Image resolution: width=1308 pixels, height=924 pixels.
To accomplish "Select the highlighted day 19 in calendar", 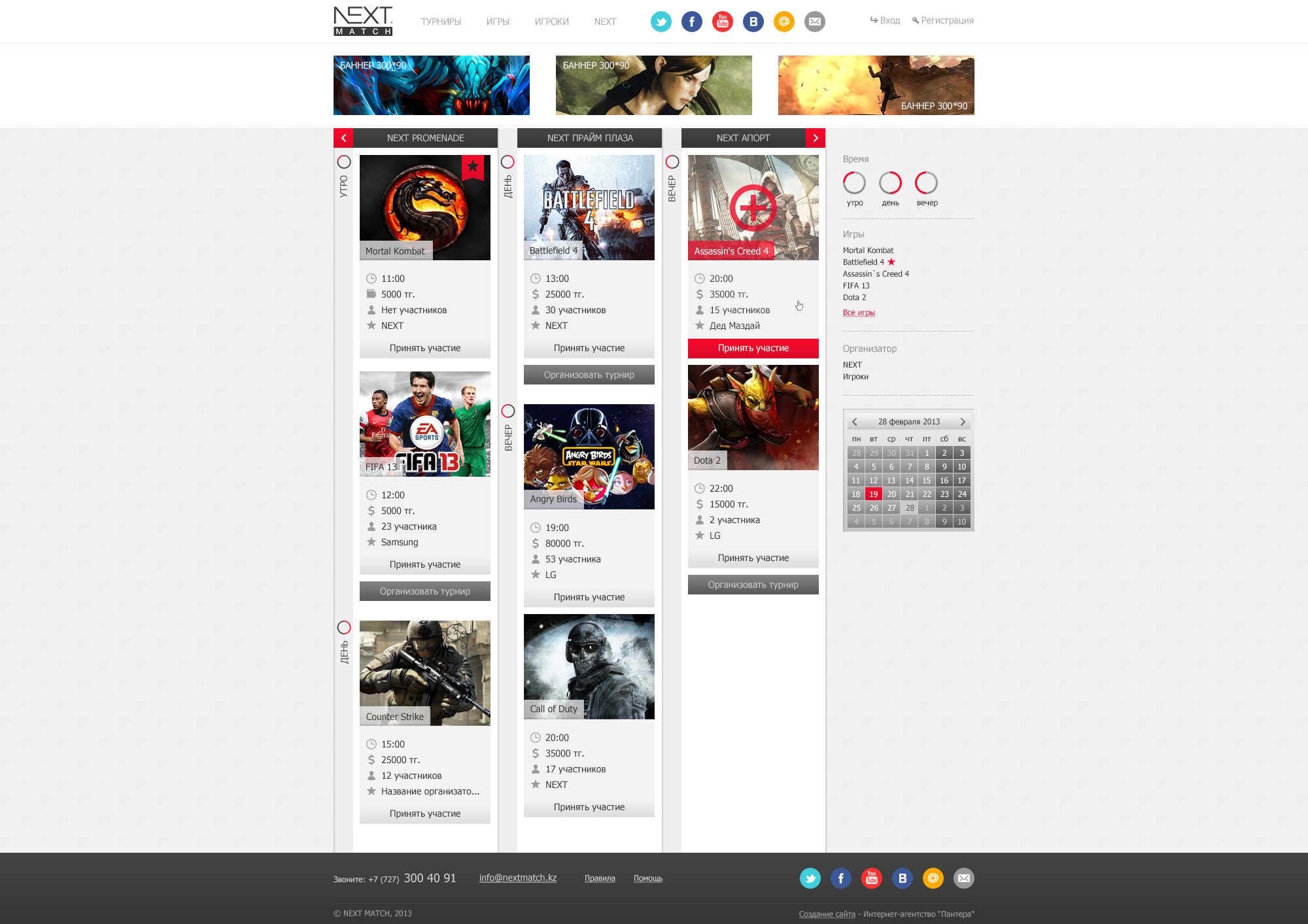I will pyautogui.click(x=874, y=494).
